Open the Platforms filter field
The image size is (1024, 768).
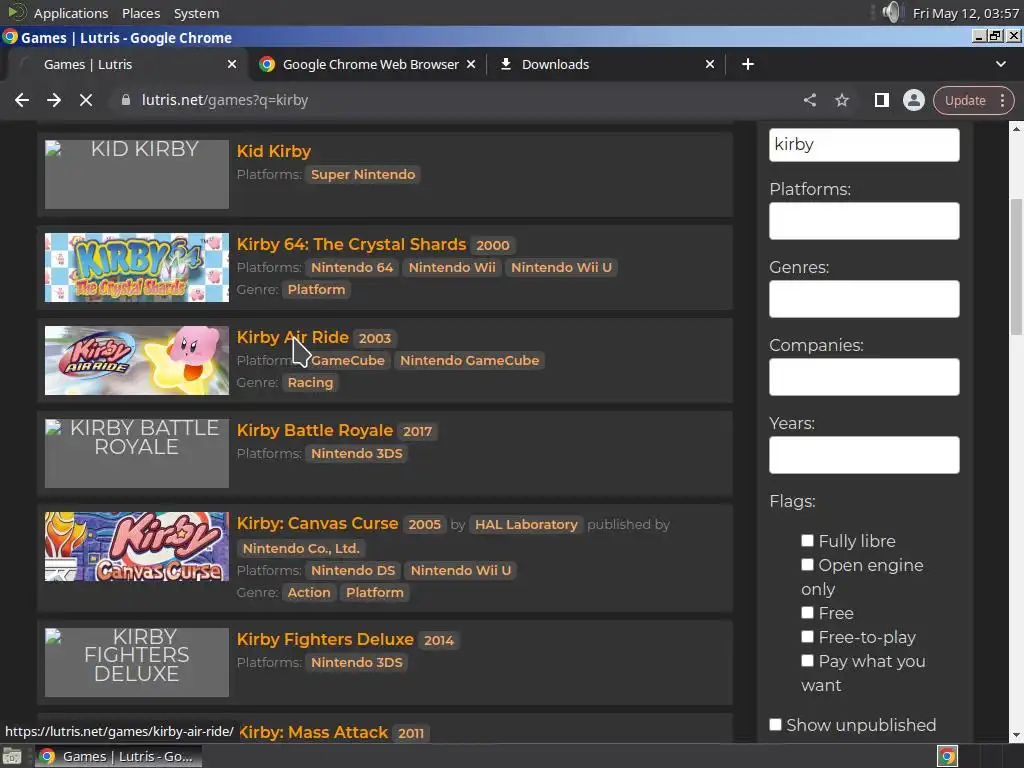tap(864, 221)
